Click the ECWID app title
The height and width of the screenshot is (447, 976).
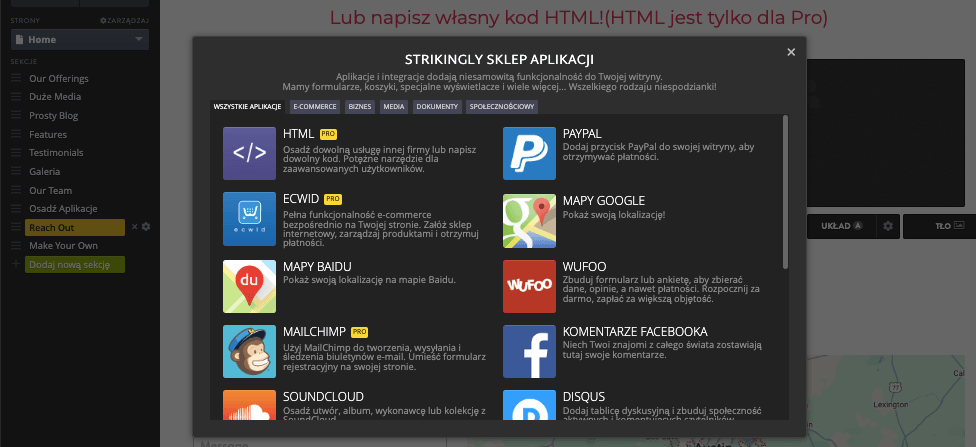click(x=301, y=199)
